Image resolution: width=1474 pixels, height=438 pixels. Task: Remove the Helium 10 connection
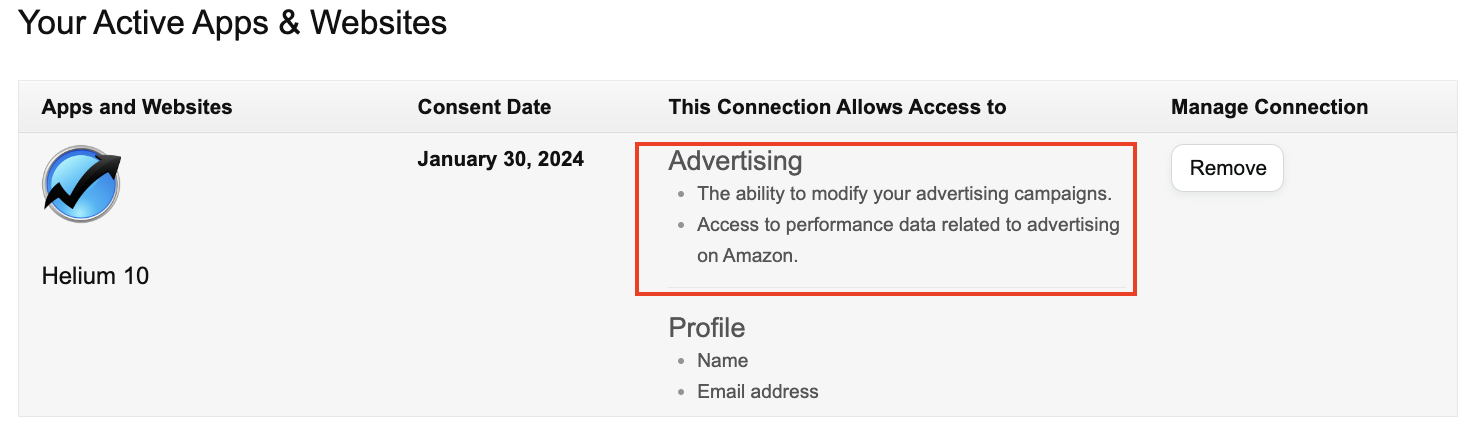pos(1227,168)
